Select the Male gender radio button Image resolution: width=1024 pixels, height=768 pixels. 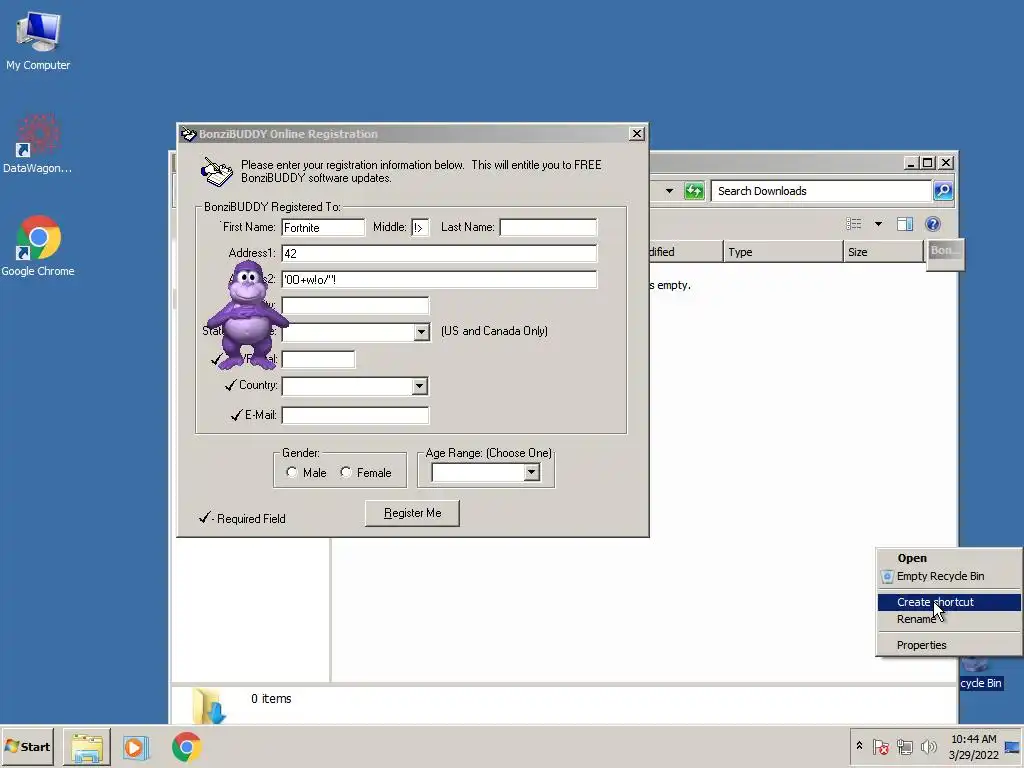click(292, 472)
